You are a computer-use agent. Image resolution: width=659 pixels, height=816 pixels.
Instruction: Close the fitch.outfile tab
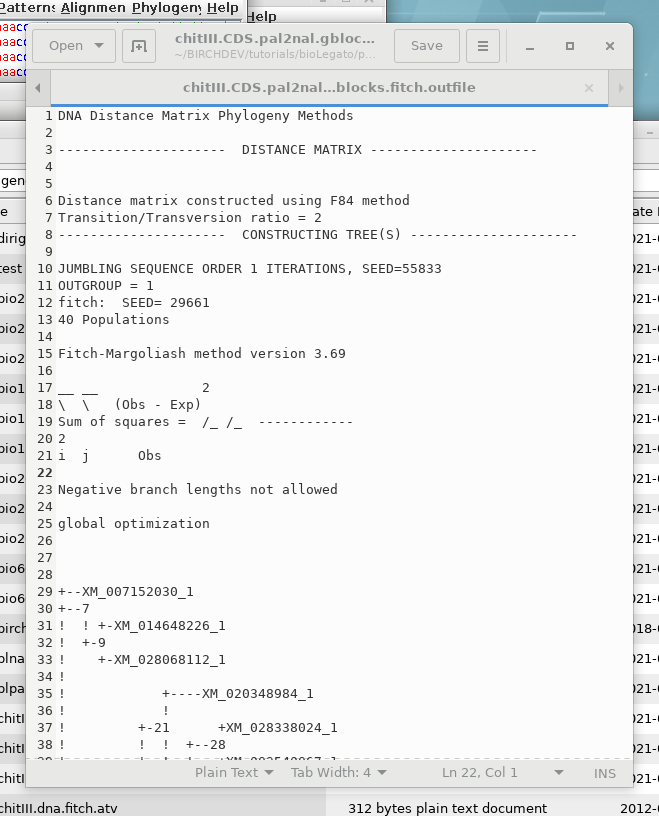[x=589, y=88]
